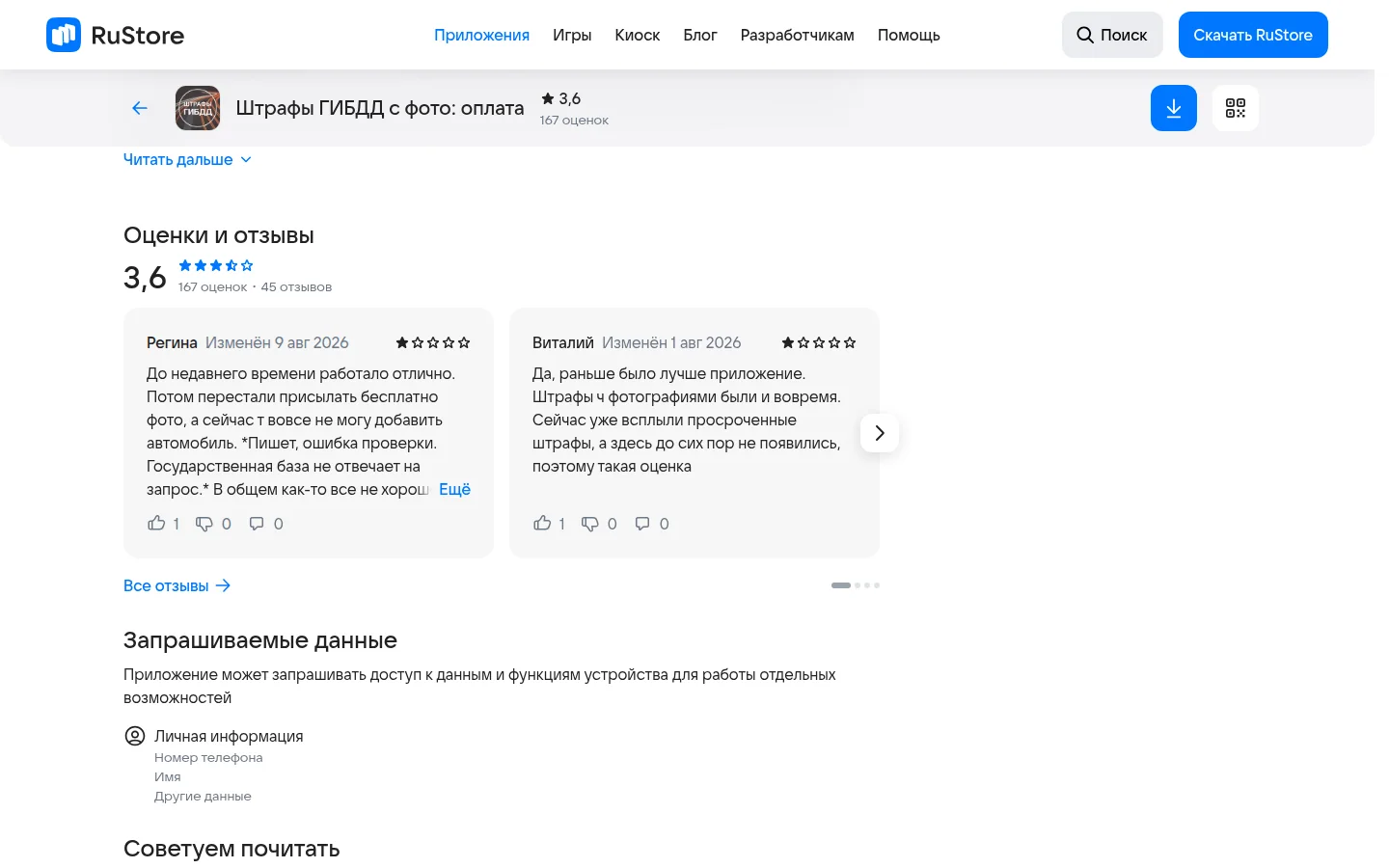Open the RuStore home logo
The image size is (1389, 868).
tap(115, 35)
